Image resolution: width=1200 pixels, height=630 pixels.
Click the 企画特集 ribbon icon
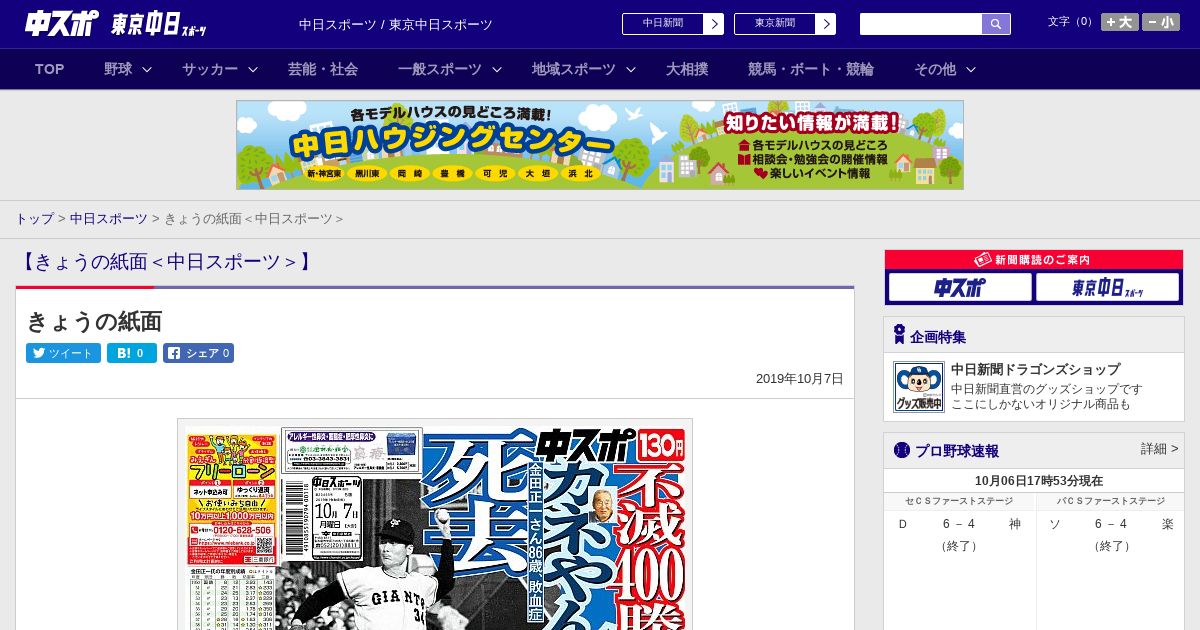899,335
